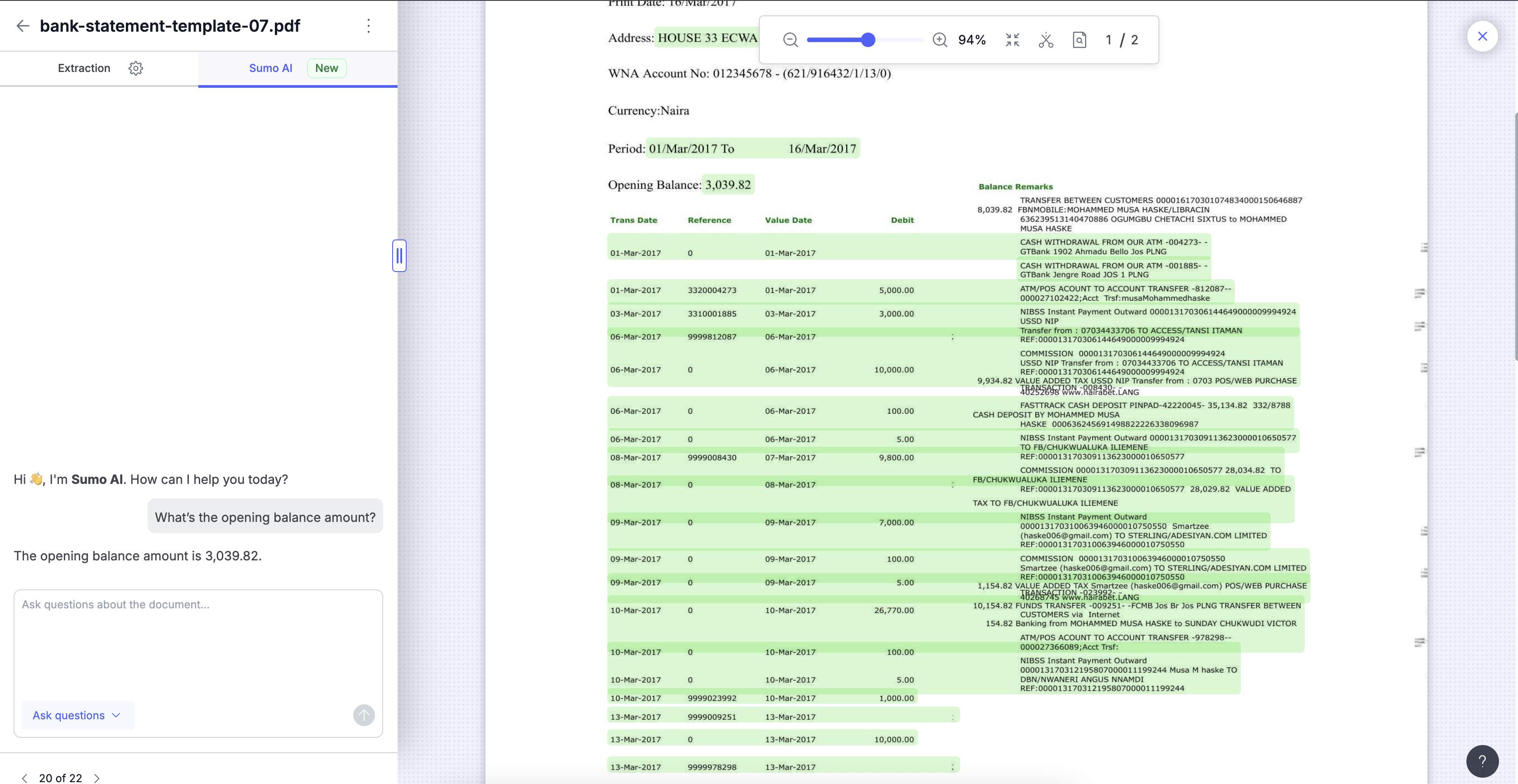The image size is (1518, 784).
Task: Select the scissors split tool
Action: 1046,40
